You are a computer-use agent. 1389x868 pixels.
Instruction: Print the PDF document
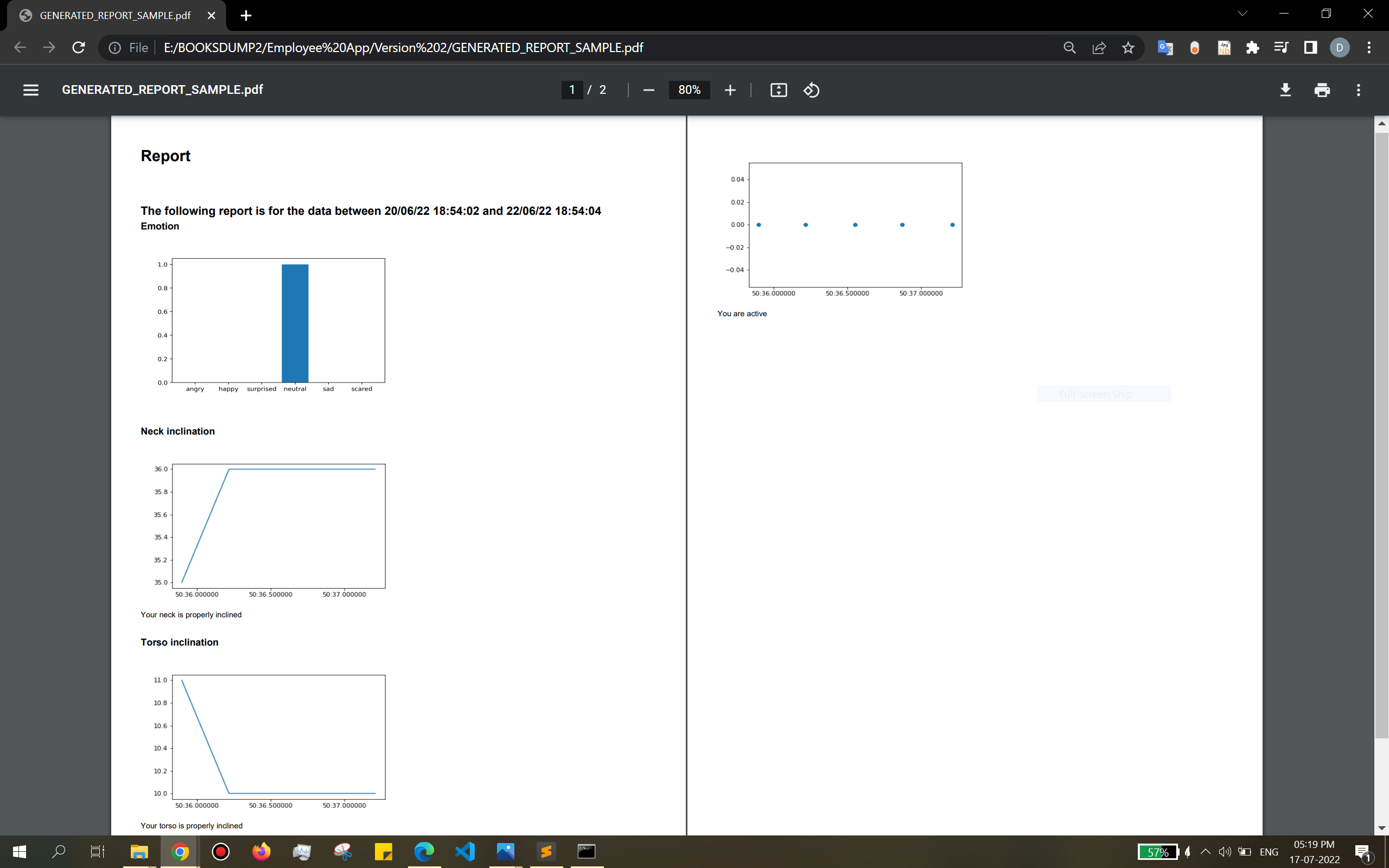[x=1322, y=90]
